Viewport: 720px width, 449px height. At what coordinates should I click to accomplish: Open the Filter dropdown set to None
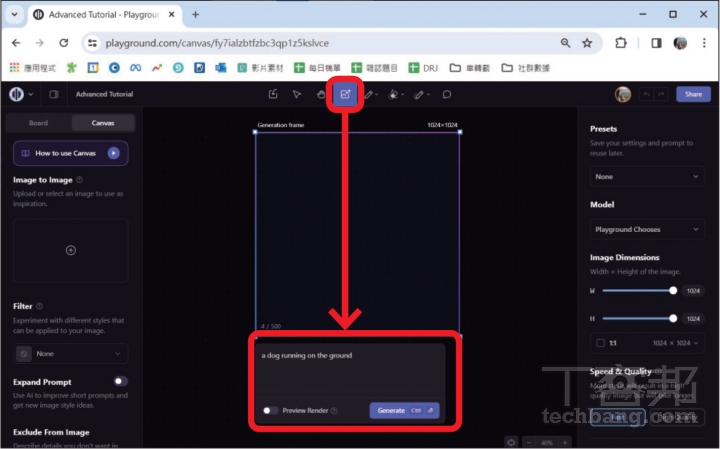click(x=71, y=353)
